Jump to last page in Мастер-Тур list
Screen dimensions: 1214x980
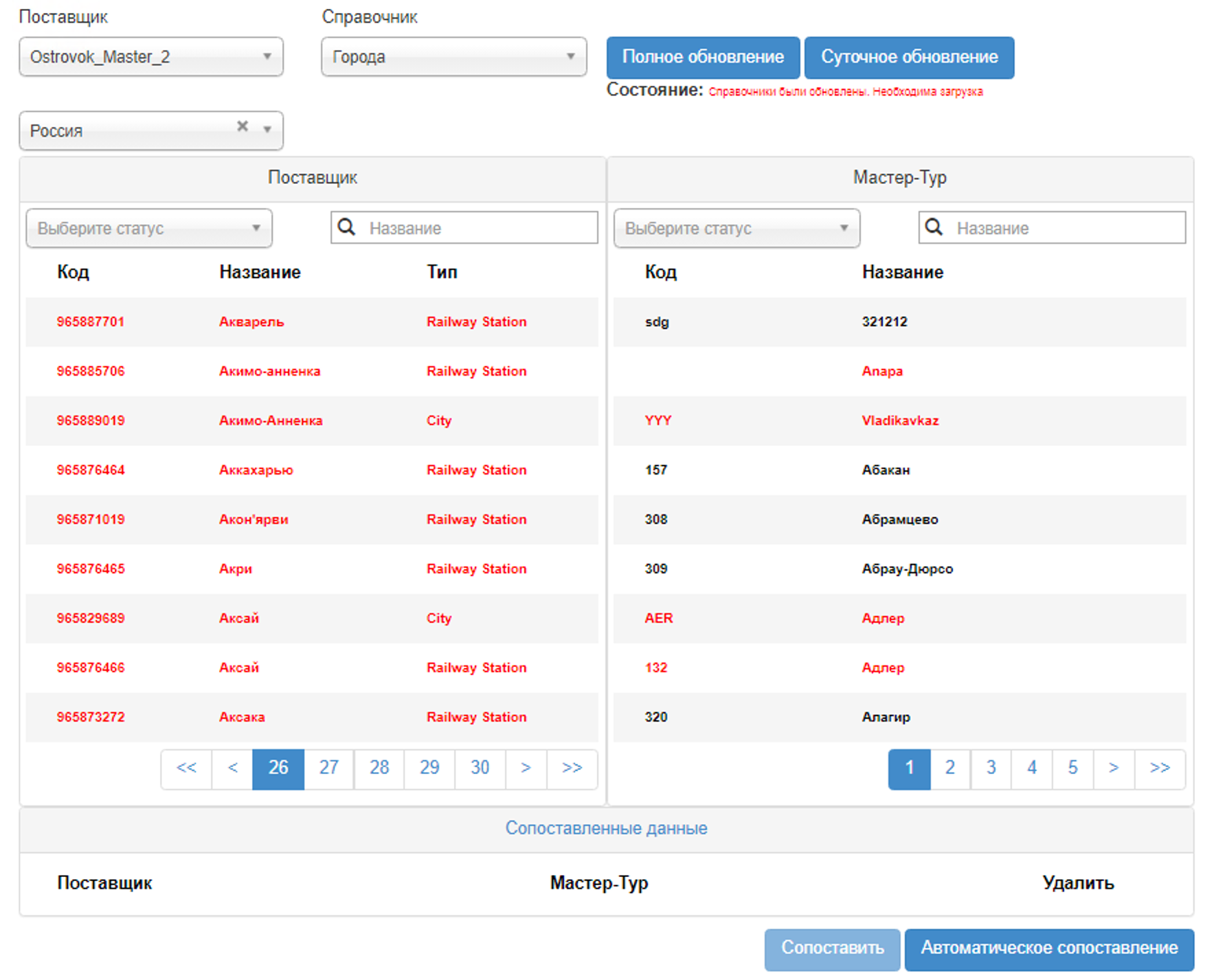click(x=1160, y=768)
